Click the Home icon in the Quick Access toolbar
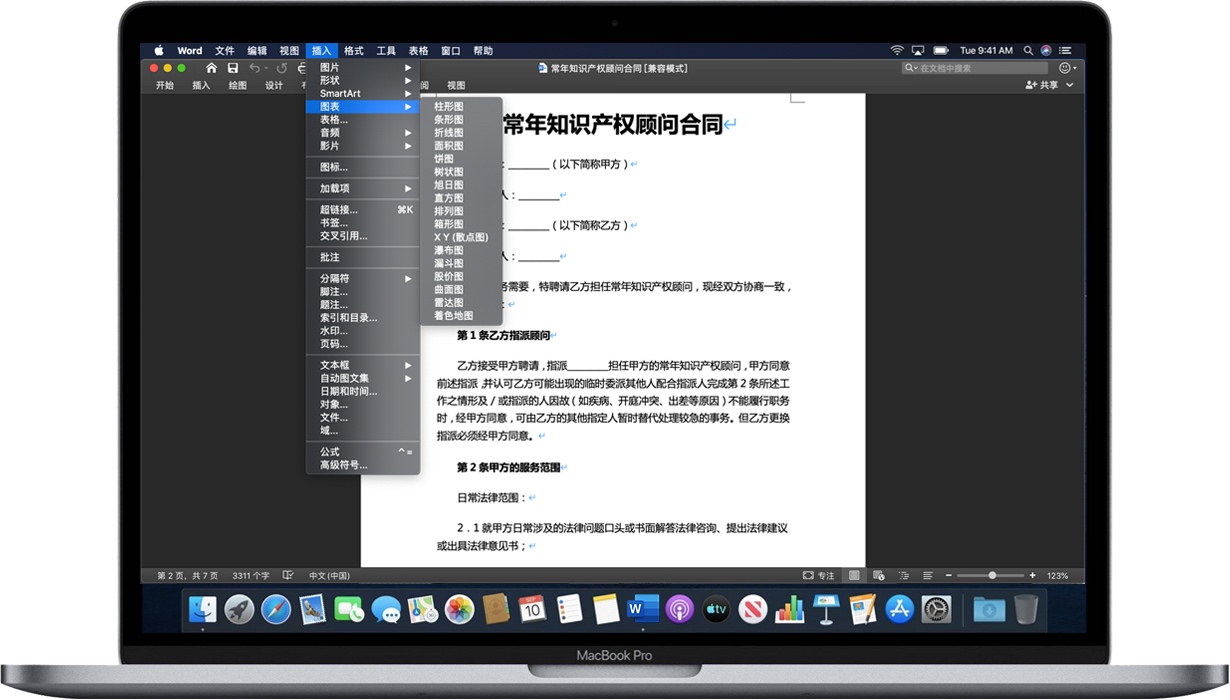 [211, 68]
